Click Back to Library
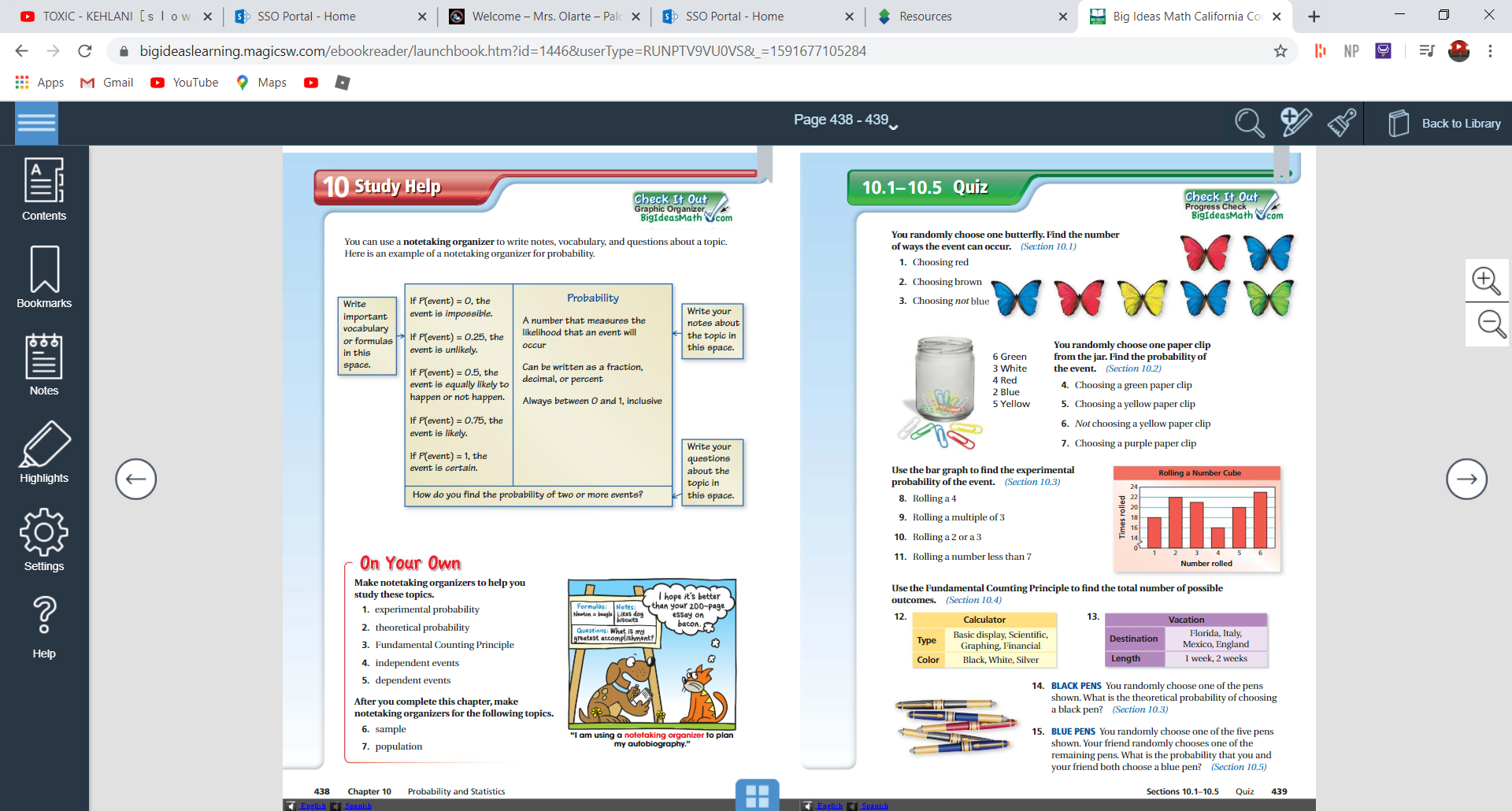This screenshot has width=1512, height=811. point(1444,124)
